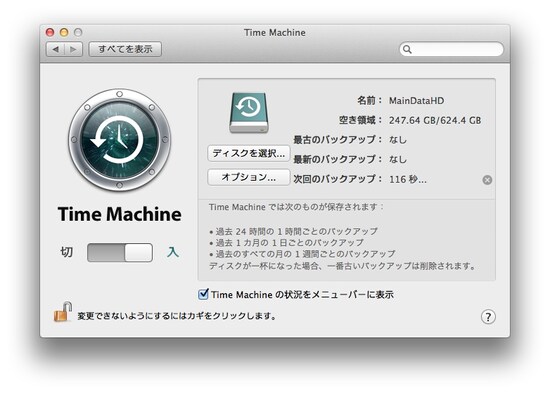The width and height of the screenshot is (550, 393).
Task: Close the Time Machine preferences window
Action: [50, 33]
